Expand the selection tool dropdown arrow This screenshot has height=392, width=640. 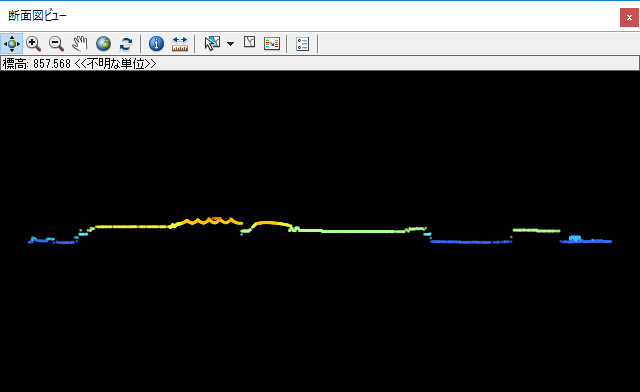[x=231, y=44]
